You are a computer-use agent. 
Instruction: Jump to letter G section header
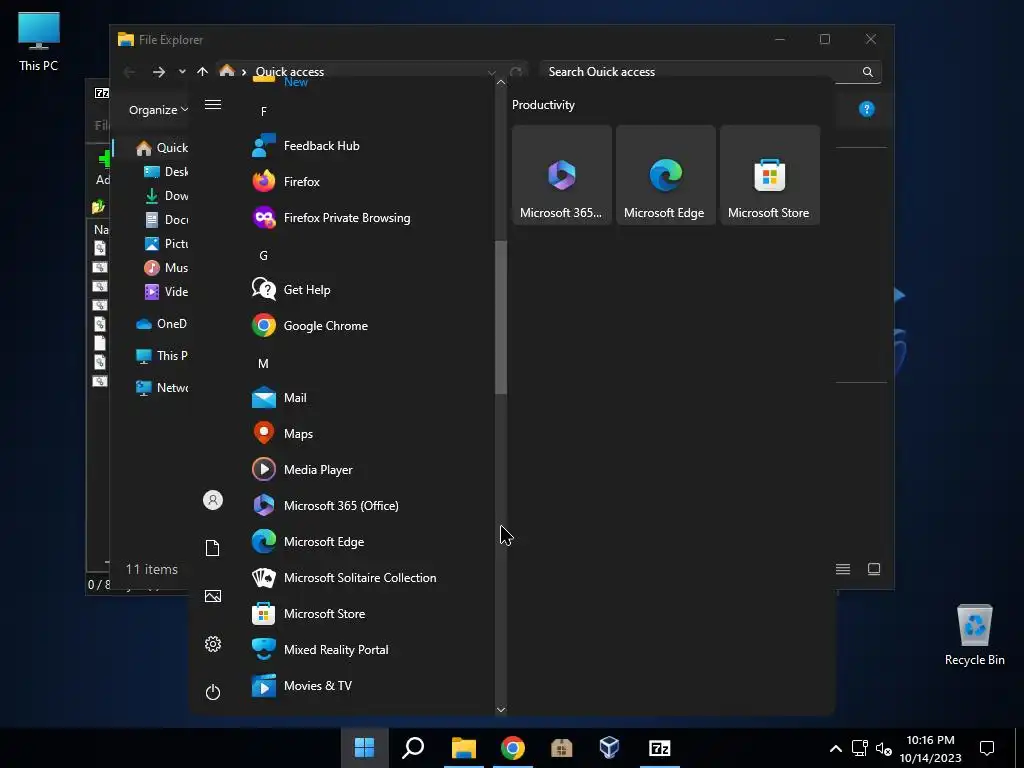point(263,255)
